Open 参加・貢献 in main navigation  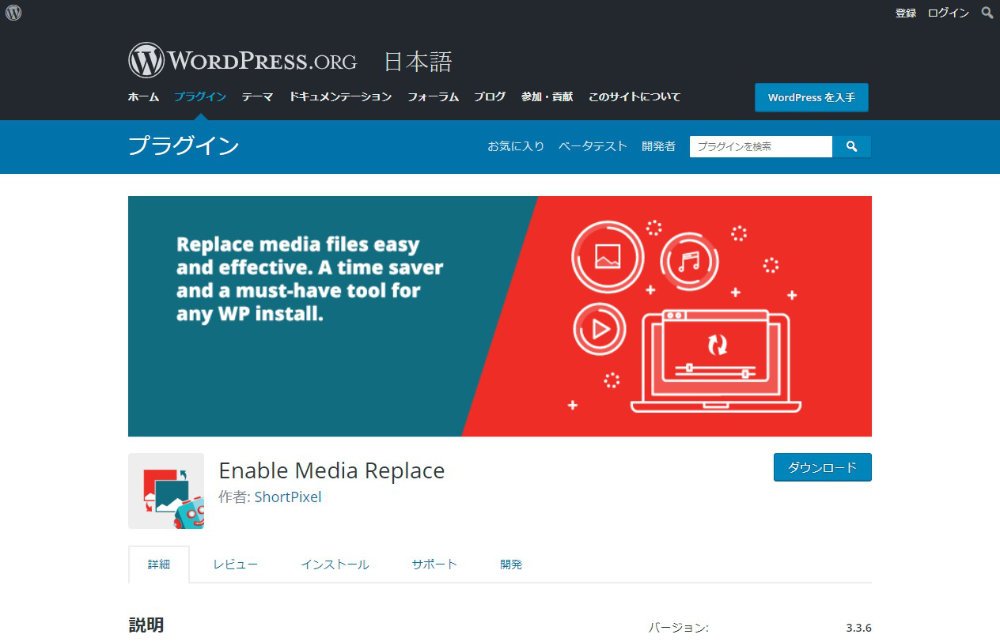tap(547, 97)
